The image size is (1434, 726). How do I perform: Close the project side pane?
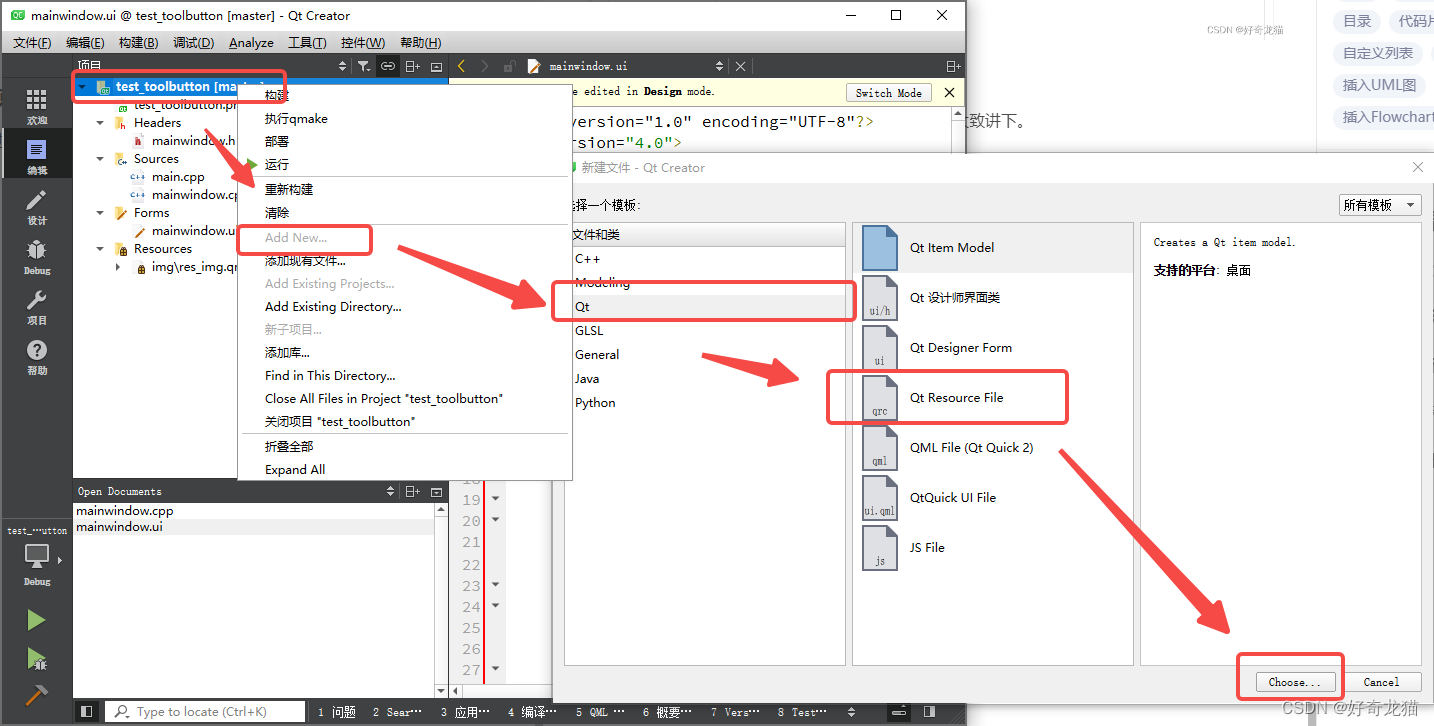(x=436, y=66)
